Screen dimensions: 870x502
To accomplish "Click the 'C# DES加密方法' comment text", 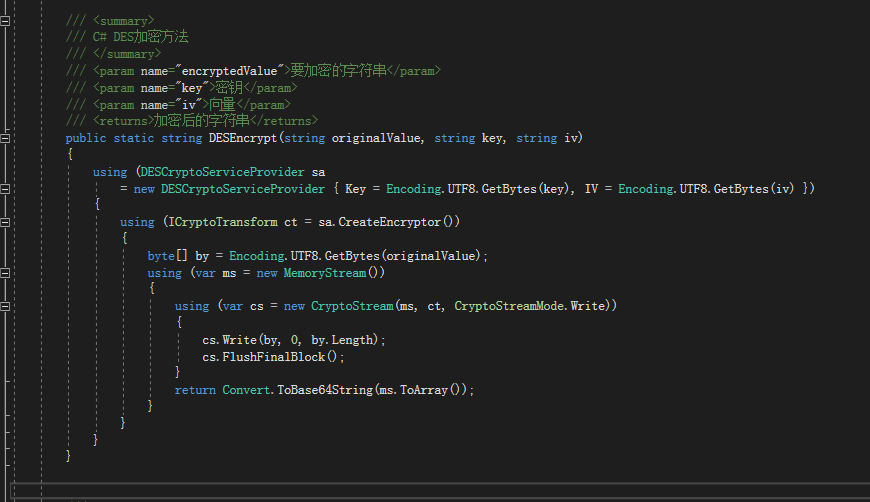I will [140, 37].
